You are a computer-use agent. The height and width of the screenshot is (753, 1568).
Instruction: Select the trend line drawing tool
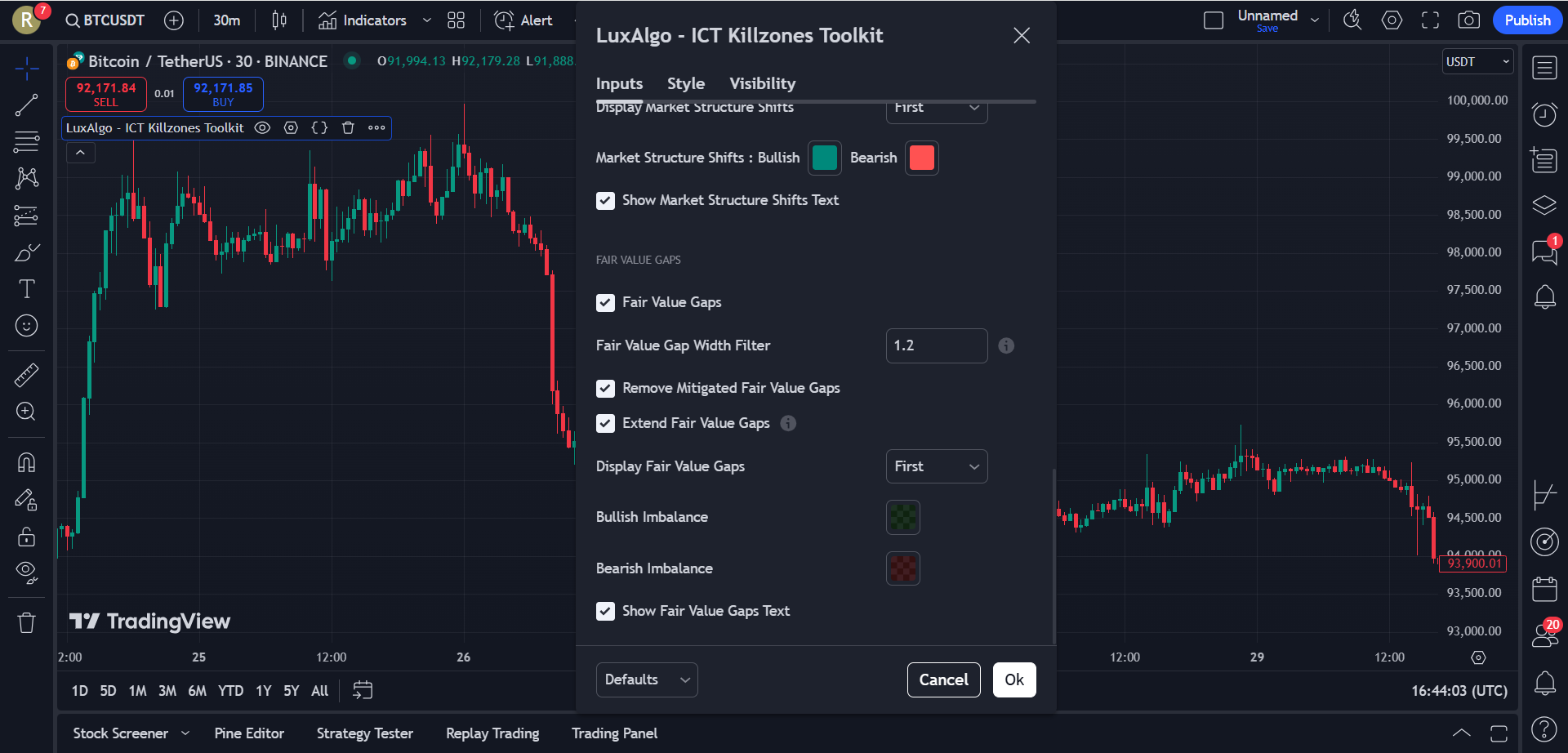[x=26, y=105]
